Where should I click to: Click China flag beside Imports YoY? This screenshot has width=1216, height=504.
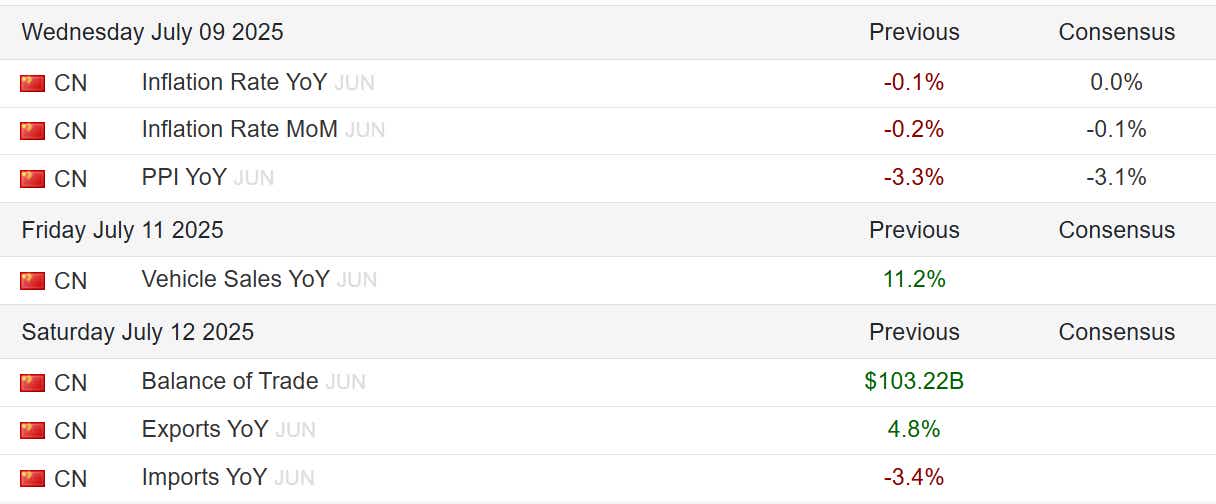click(x=33, y=479)
